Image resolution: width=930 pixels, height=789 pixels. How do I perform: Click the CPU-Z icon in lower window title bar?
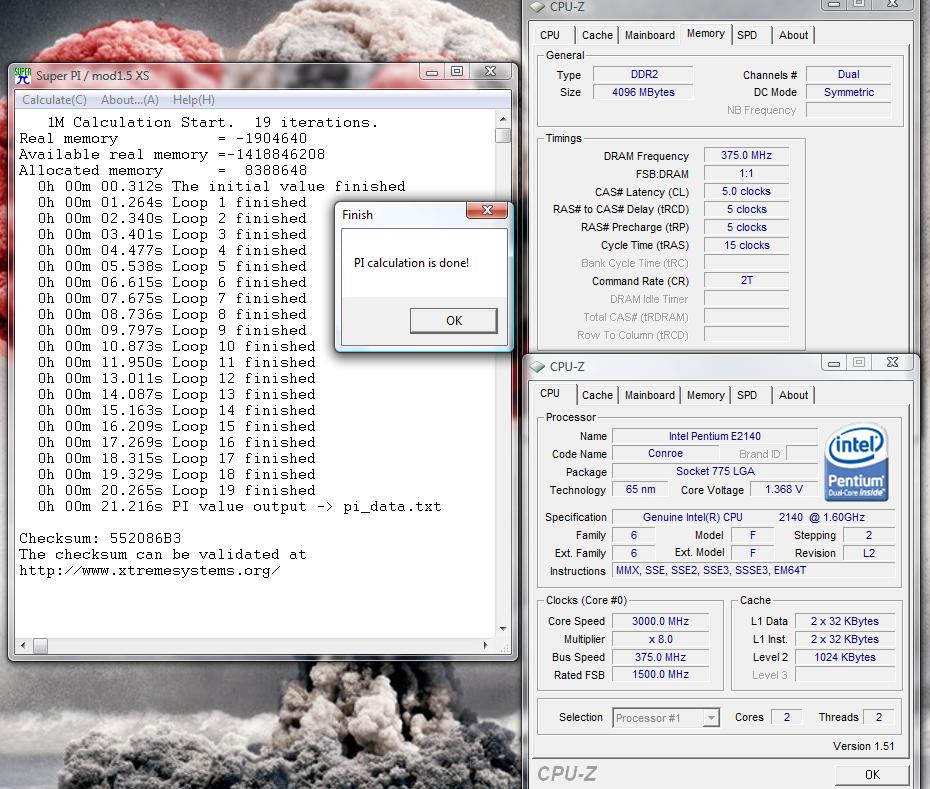[537, 366]
